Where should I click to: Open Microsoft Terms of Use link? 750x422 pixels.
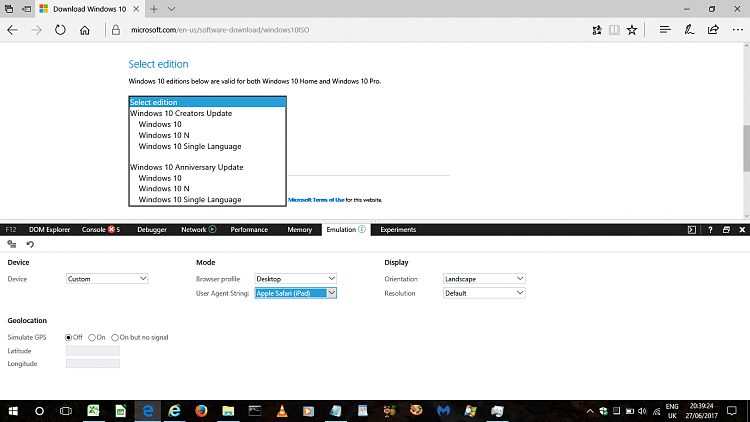(316, 200)
